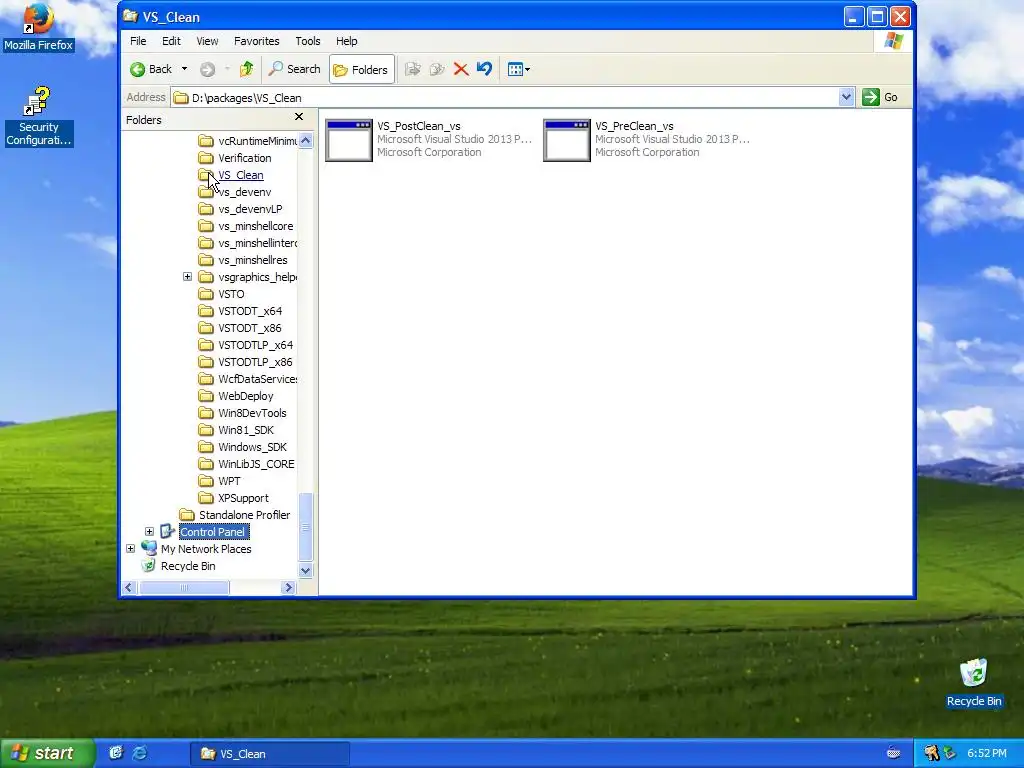This screenshot has width=1024, height=768.
Task: Expand the My Network Places node
Action: point(131,549)
